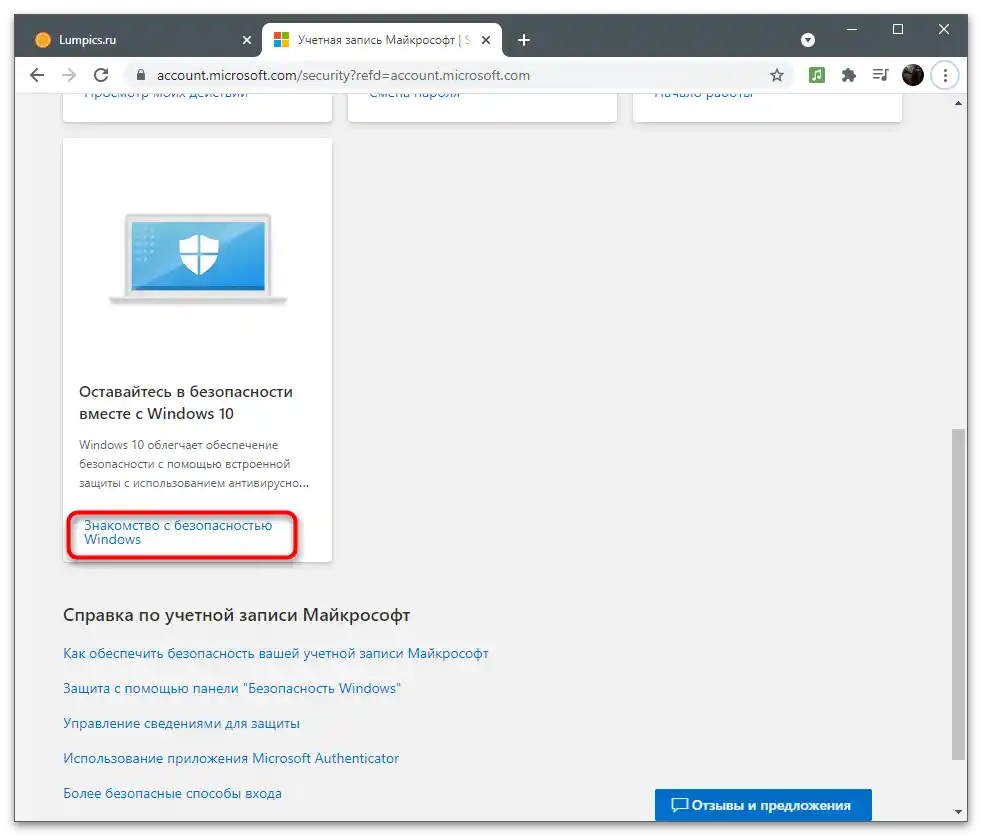Open Chrome's three-dot menu
This screenshot has width=982, height=836.
tap(945, 75)
